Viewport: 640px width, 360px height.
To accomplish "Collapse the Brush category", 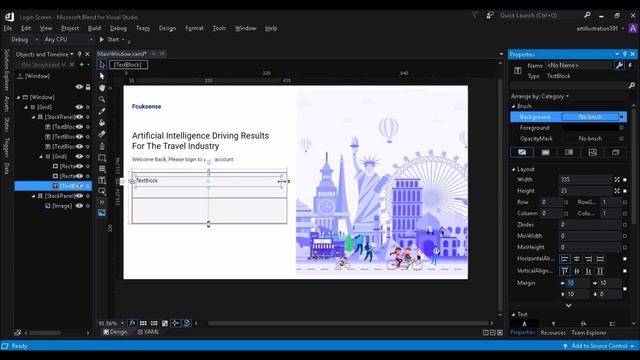I will [513, 106].
